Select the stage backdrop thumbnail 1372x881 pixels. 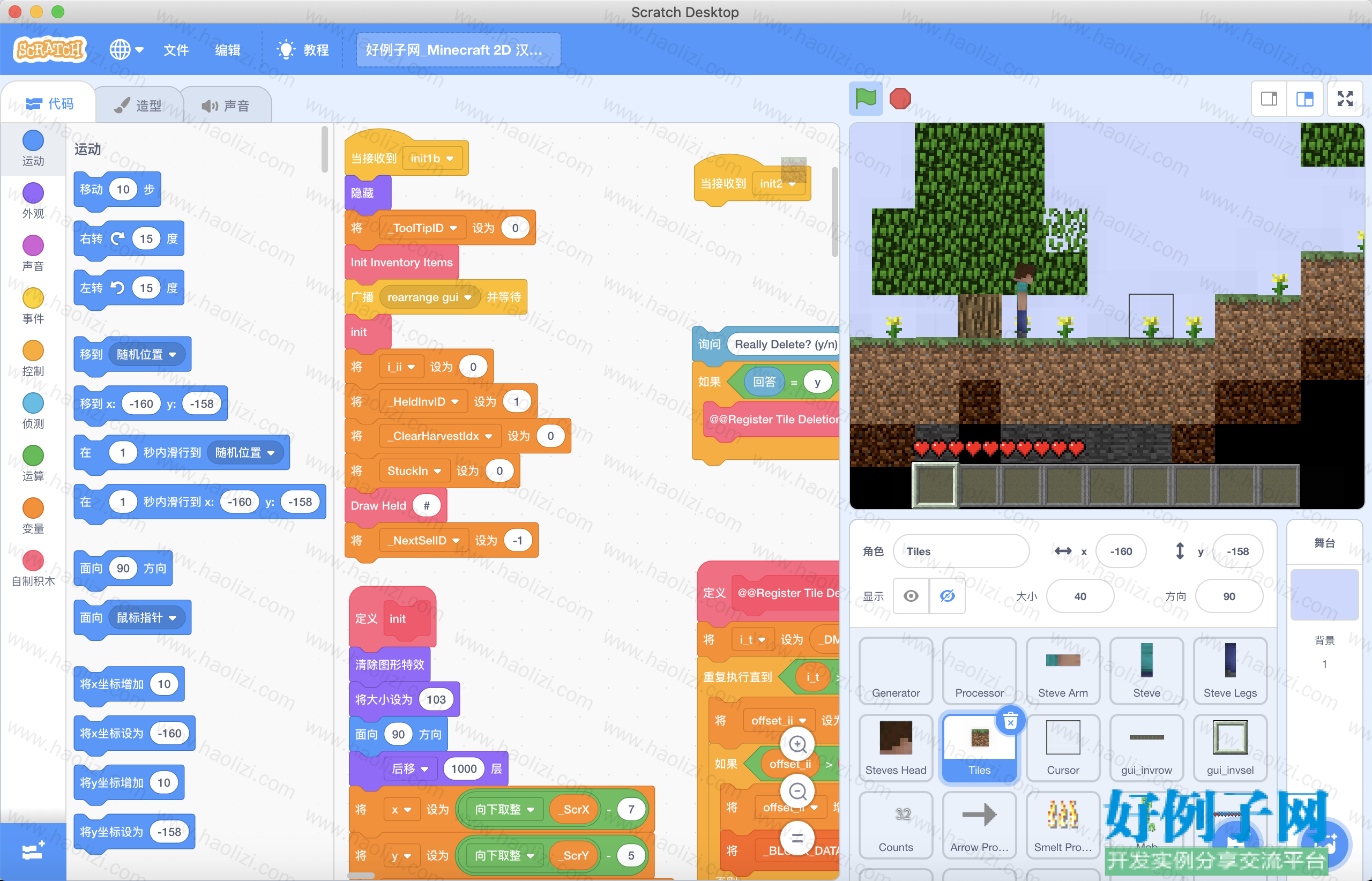coord(1324,594)
